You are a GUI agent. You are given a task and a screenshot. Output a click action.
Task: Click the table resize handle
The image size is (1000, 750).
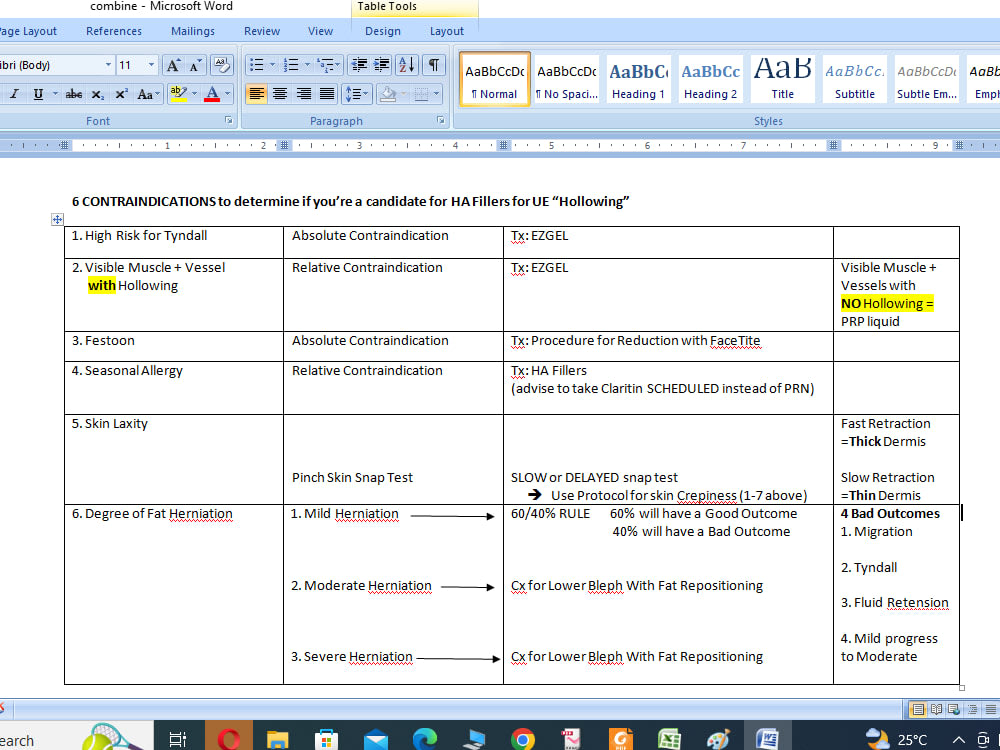(962, 688)
